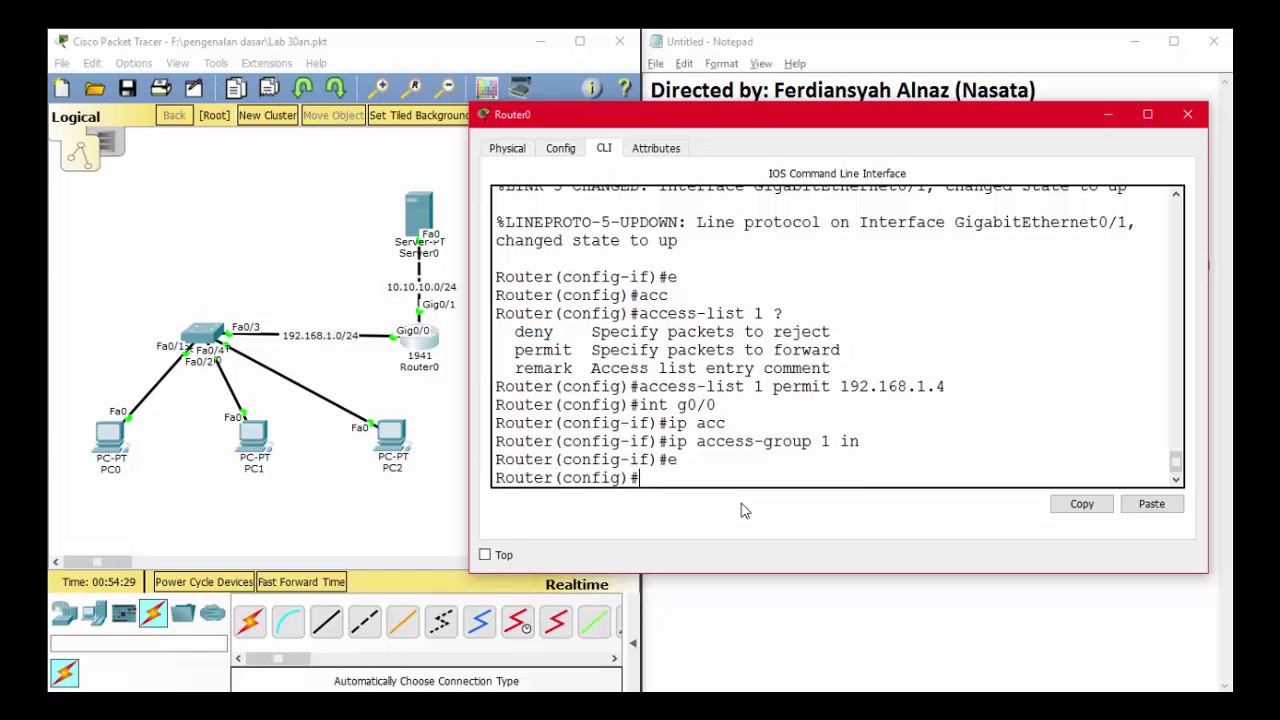The image size is (1280, 720).
Task: Choose automatic connection type cable
Action: click(250, 622)
